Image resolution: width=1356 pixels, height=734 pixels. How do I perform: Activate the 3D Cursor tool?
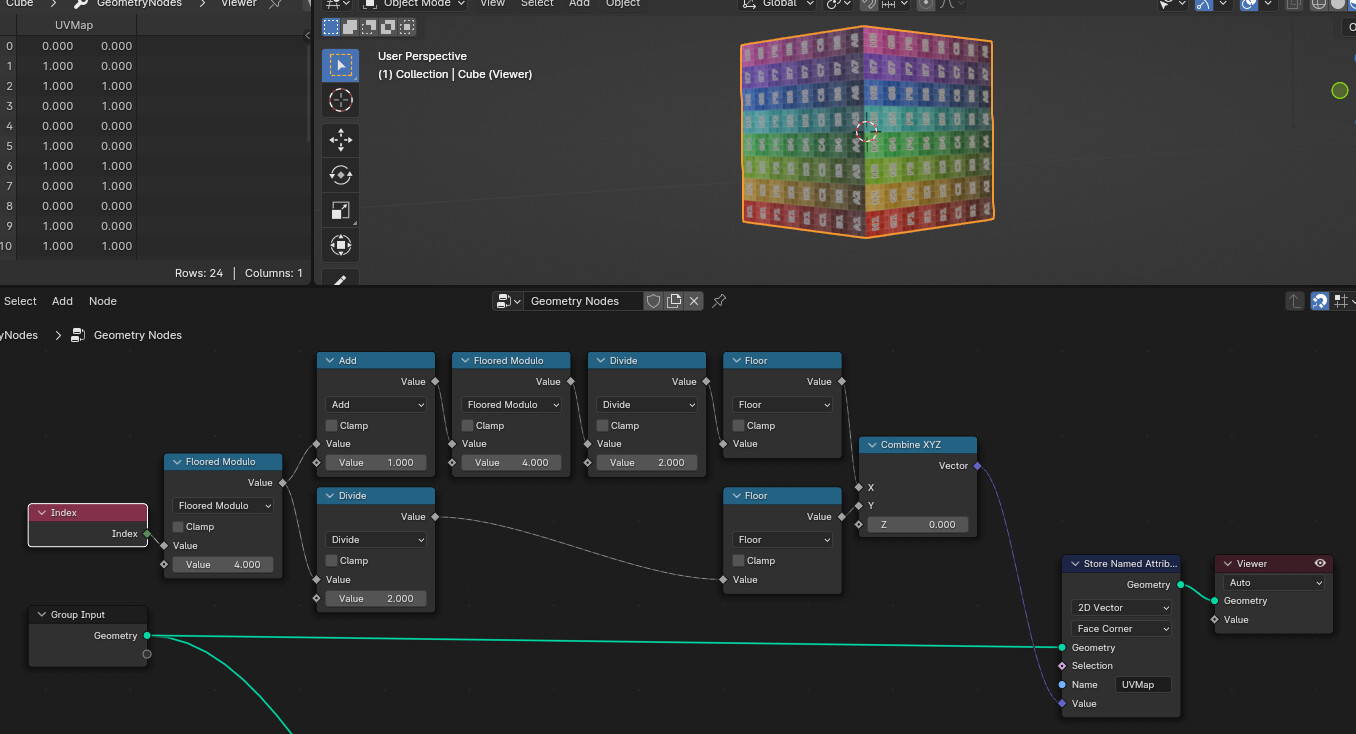tap(341, 101)
